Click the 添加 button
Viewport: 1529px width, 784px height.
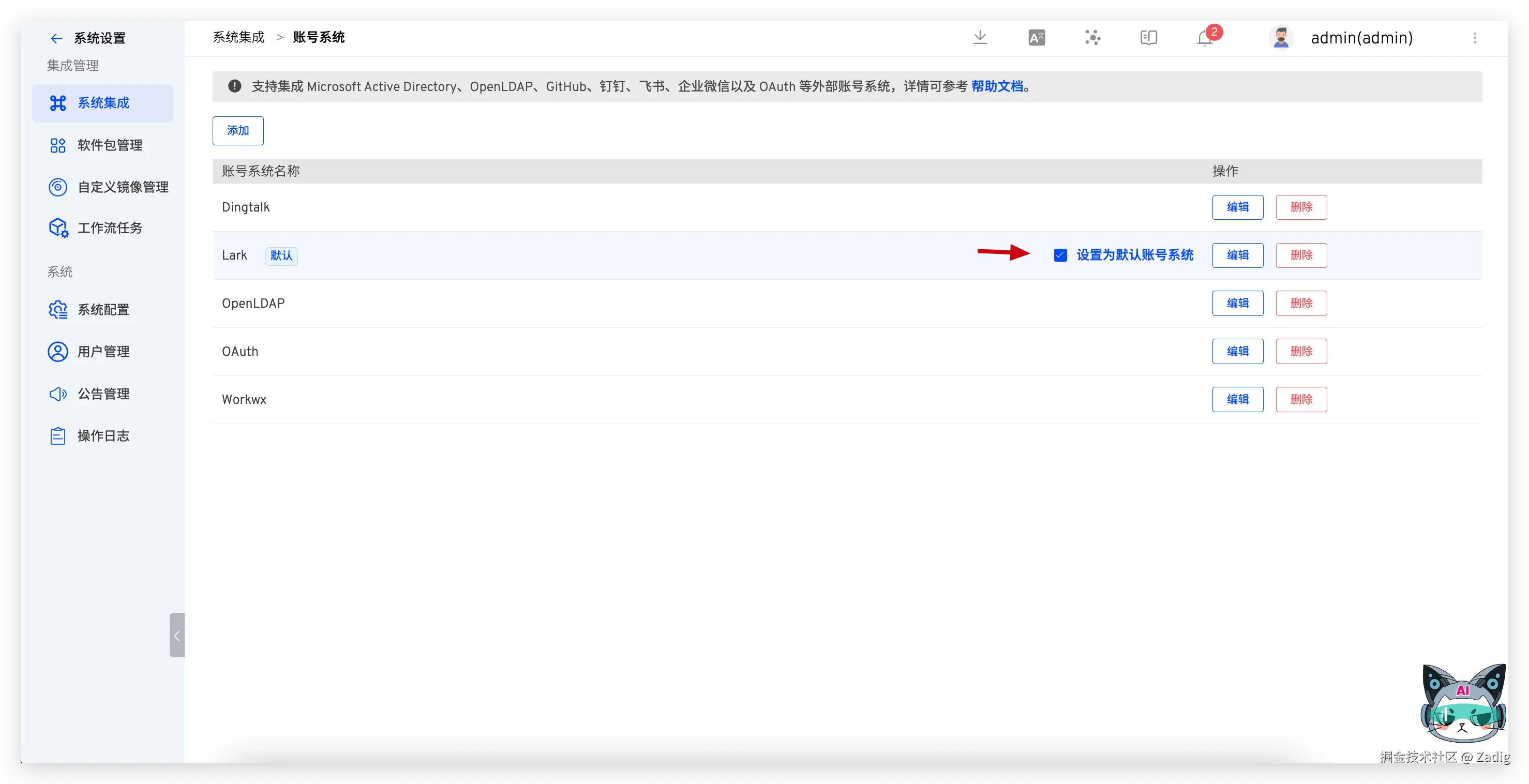238,130
